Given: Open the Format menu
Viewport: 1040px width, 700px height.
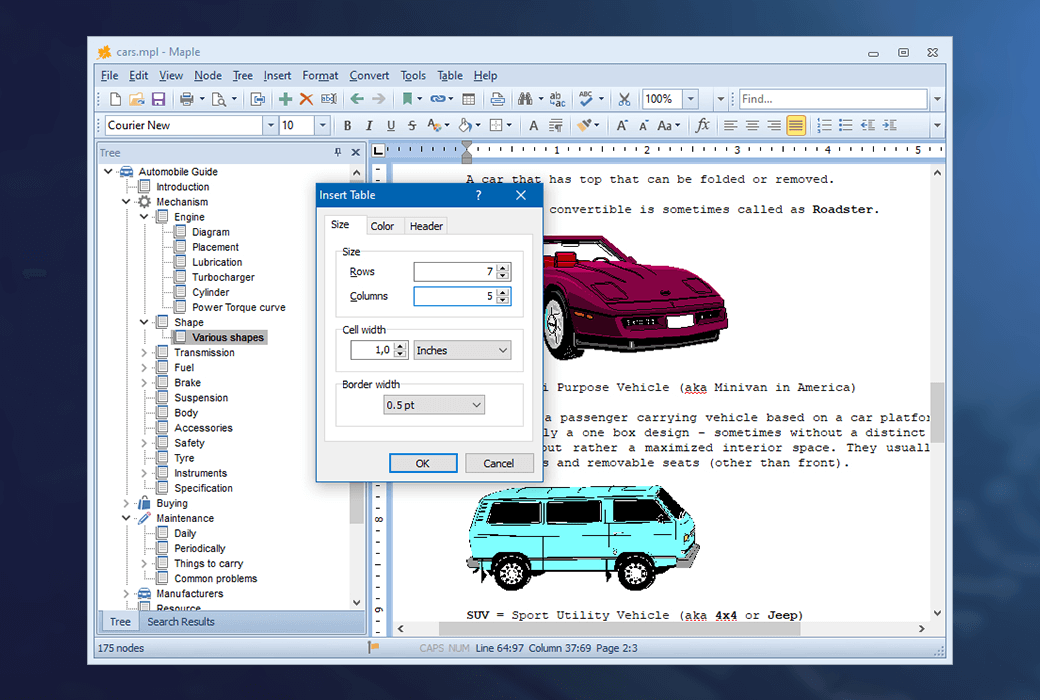Looking at the screenshot, I should coord(320,76).
